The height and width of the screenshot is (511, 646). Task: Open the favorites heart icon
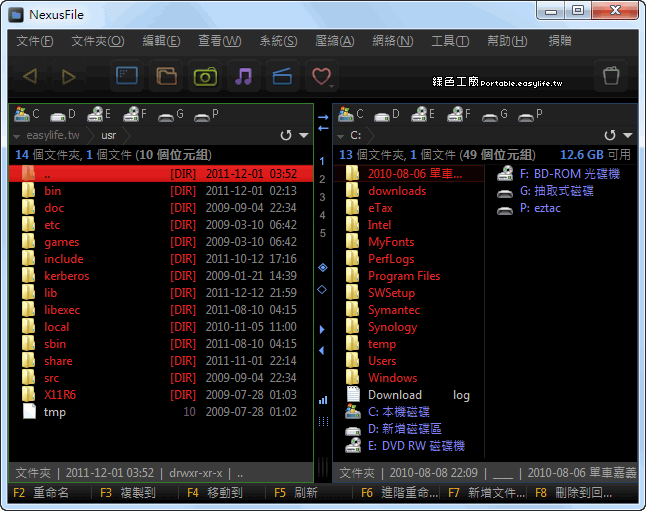point(321,76)
